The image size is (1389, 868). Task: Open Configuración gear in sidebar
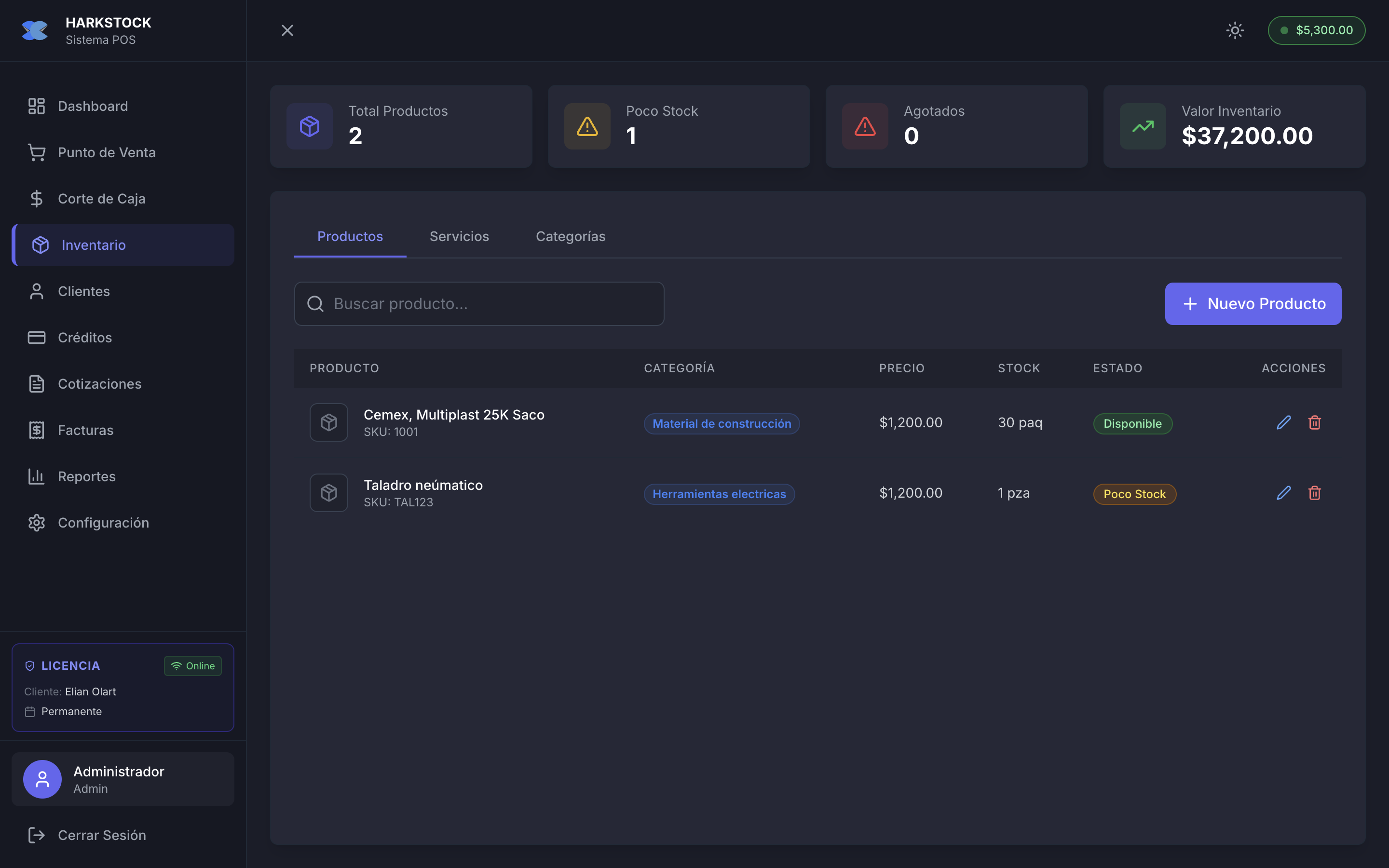pyautogui.click(x=37, y=523)
